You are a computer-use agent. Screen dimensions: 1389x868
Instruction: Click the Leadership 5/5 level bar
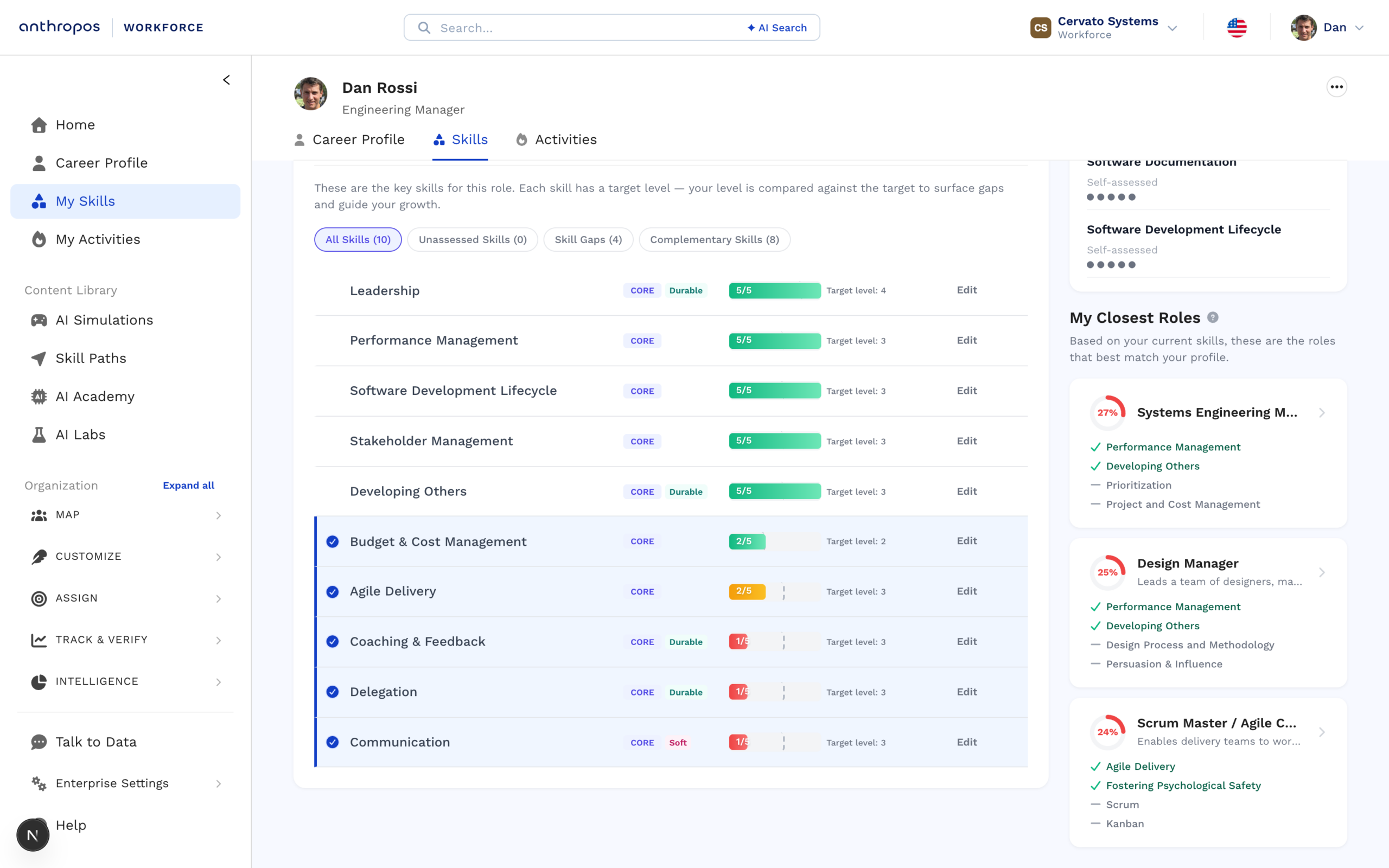(x=775, y=290)
